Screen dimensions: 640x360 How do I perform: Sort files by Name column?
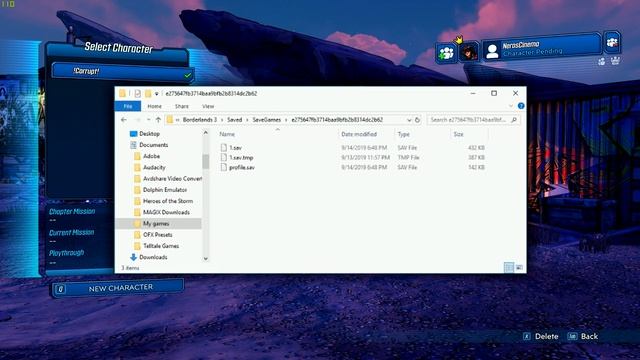(x=227, y=134)
